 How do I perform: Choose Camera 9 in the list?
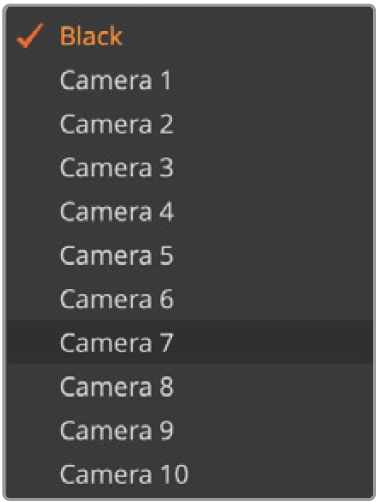click(189, 430)
